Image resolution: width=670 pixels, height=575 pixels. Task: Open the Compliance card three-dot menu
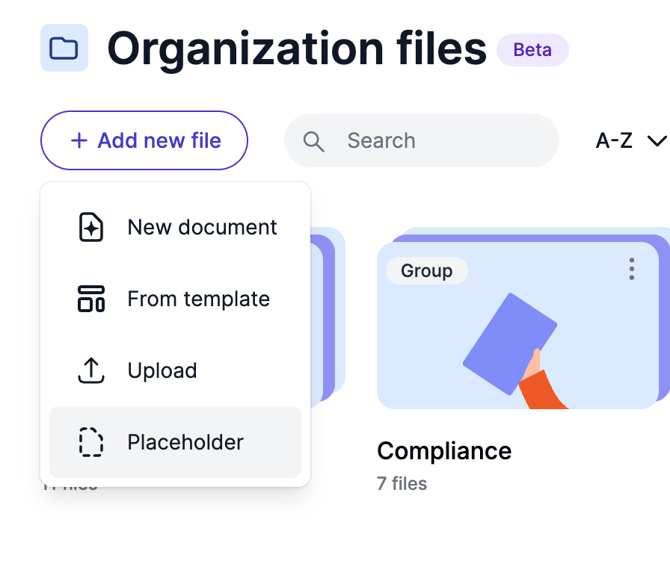(x=632, y=269)
